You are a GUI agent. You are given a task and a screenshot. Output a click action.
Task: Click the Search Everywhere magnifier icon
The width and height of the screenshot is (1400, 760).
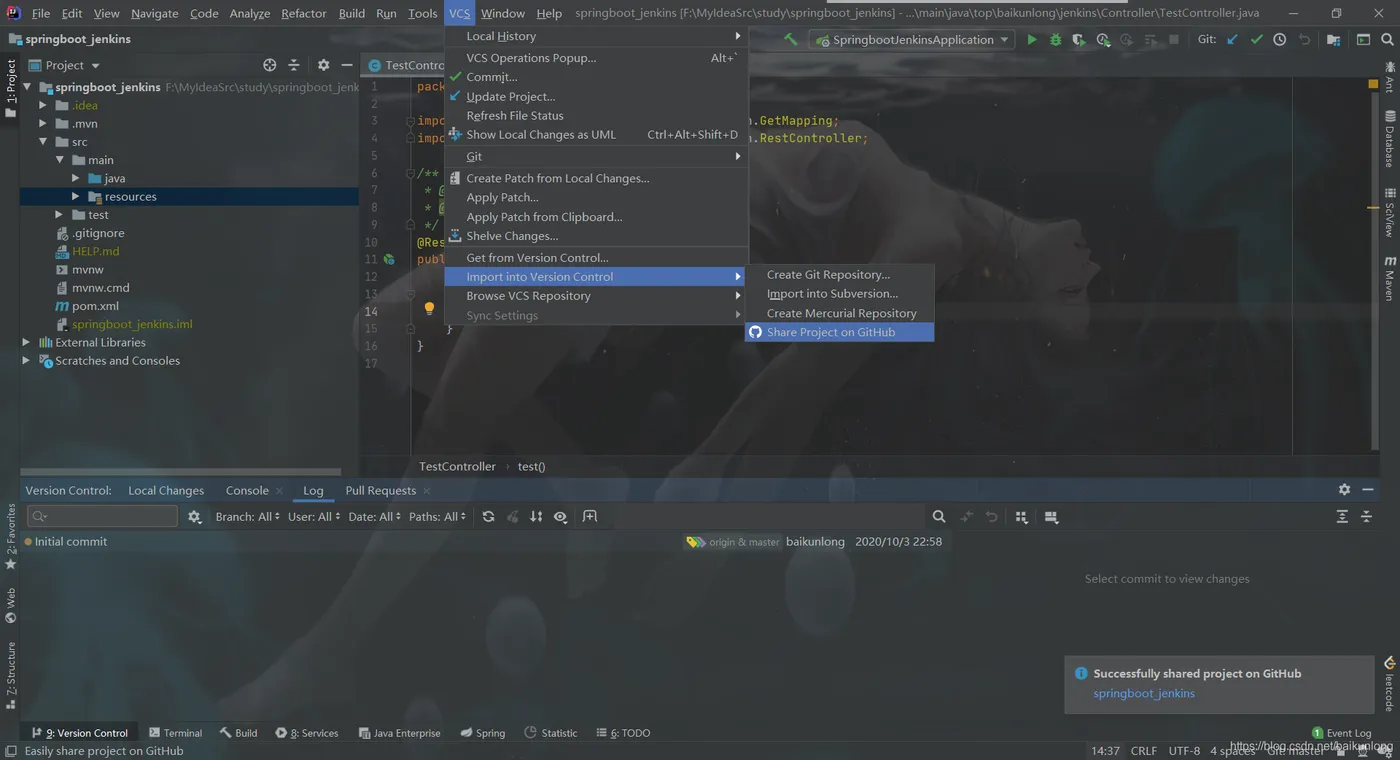(x=1387, y=40)
